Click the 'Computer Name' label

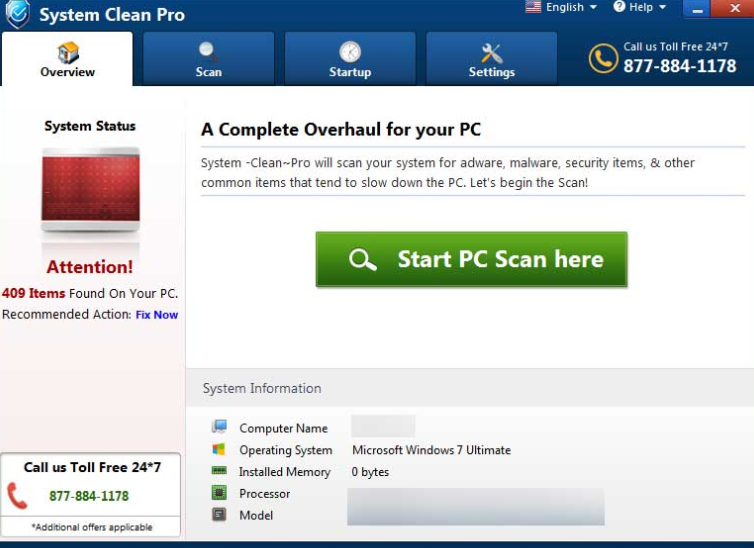(283, 428)
